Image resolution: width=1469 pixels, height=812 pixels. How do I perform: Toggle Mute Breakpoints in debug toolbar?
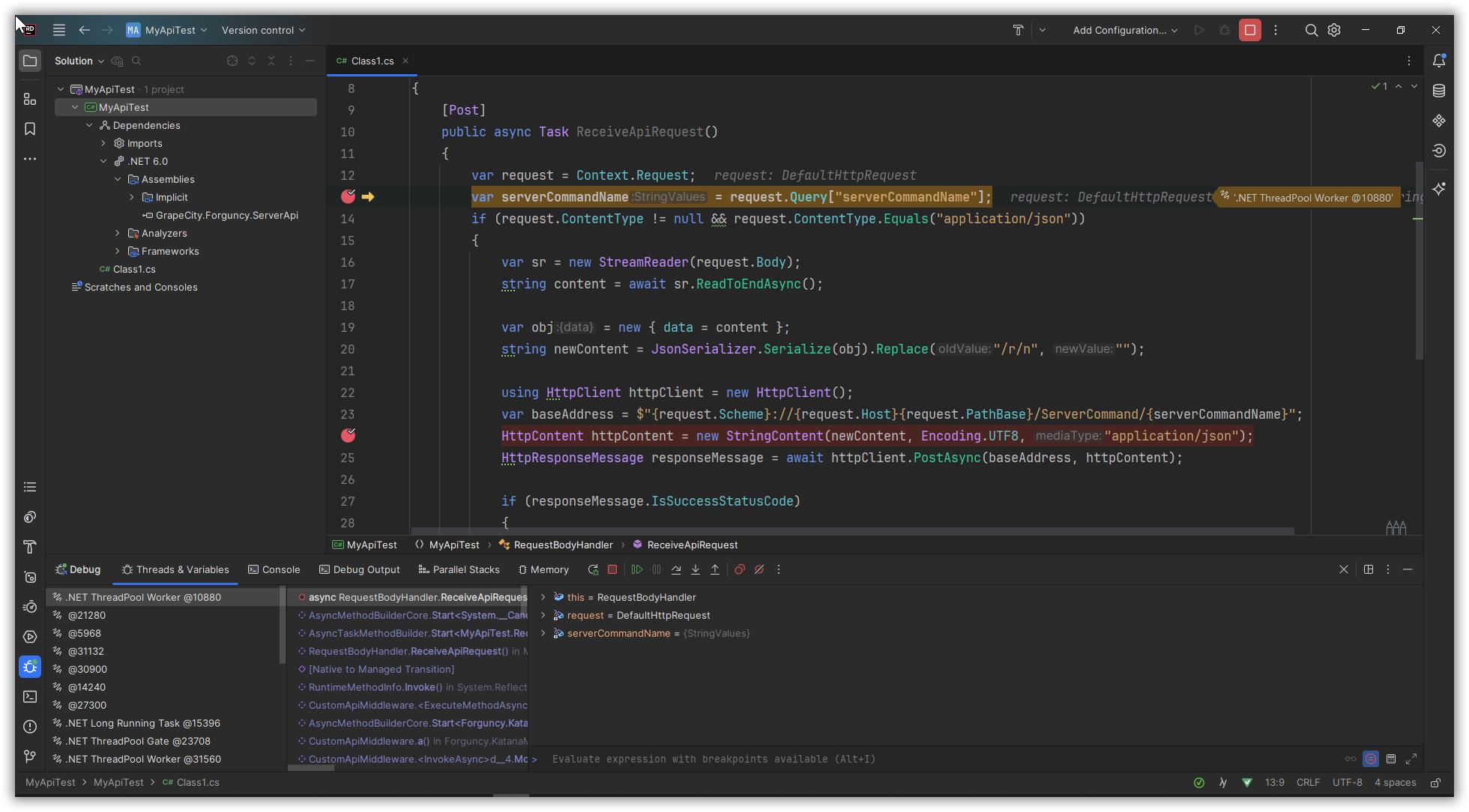point(759,570)
